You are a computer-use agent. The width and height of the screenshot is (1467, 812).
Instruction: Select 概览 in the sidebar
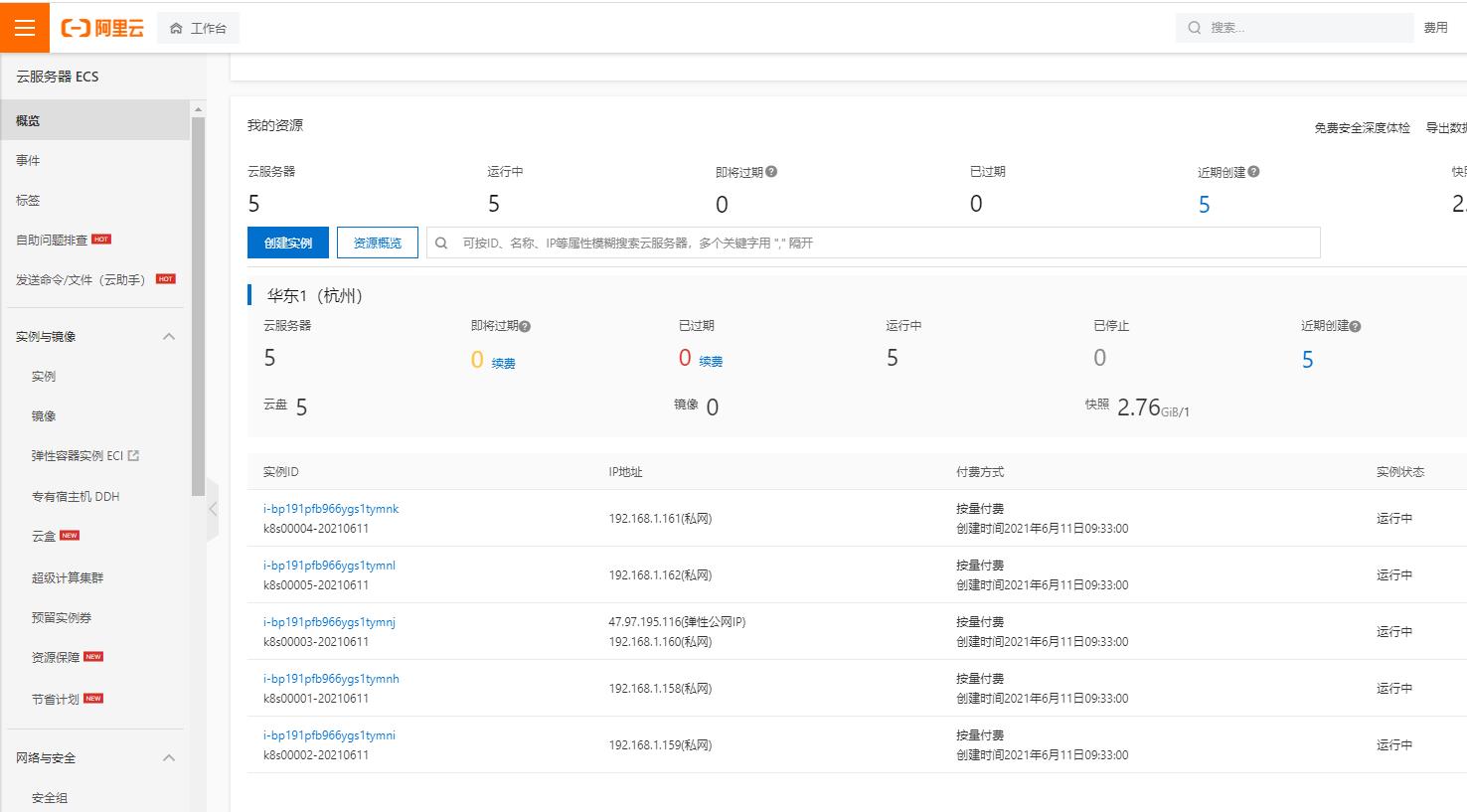click(x=94, y=120)
